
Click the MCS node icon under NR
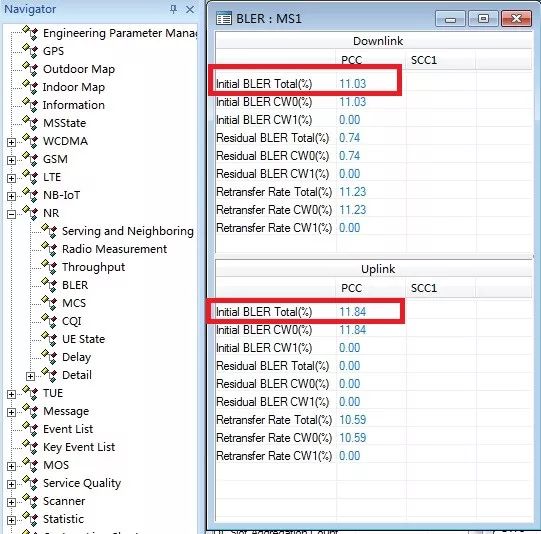point(49,303)
